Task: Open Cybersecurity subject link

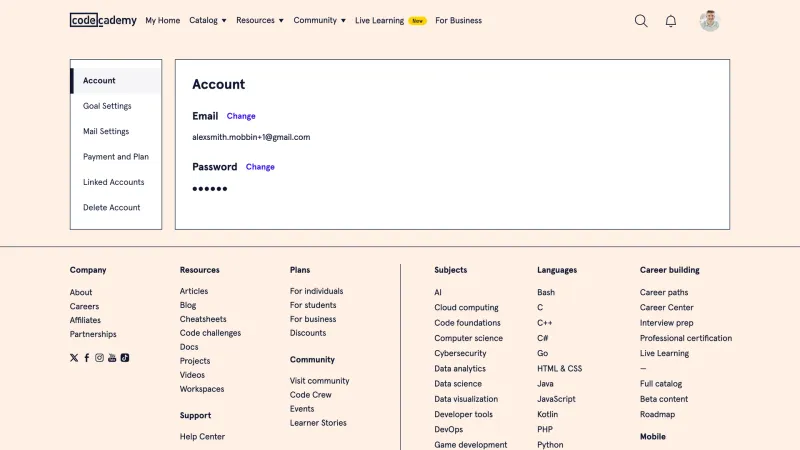Action: pos(460,354)
